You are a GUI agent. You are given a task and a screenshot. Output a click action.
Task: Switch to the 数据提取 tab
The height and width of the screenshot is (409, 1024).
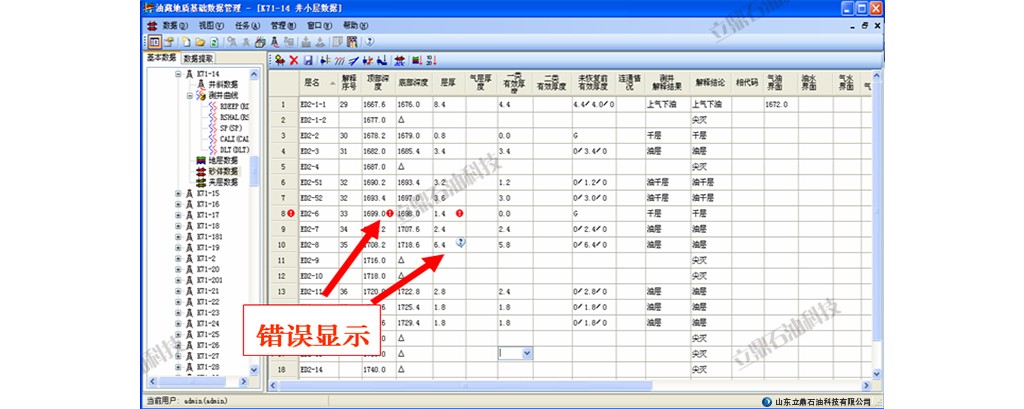point(197,58)
